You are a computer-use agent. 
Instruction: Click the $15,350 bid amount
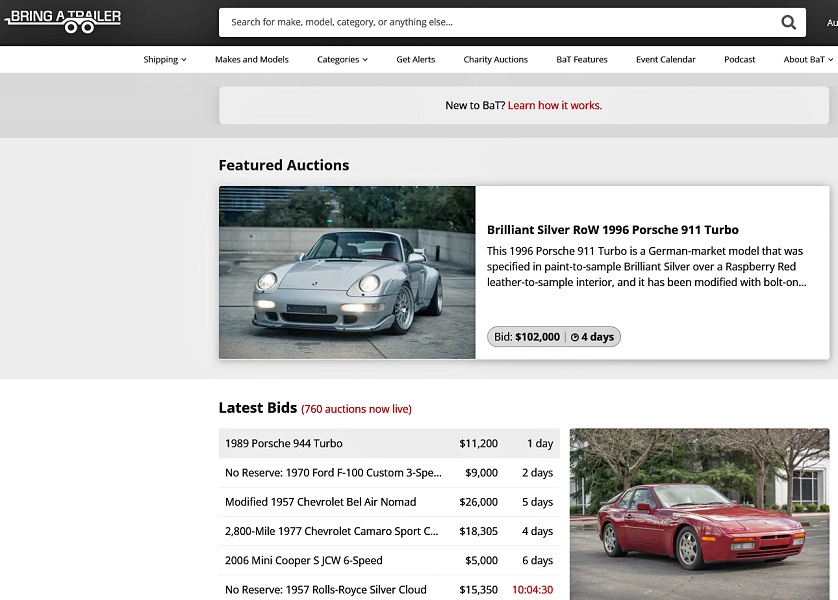pyautogui.click(x=478, y=590)
